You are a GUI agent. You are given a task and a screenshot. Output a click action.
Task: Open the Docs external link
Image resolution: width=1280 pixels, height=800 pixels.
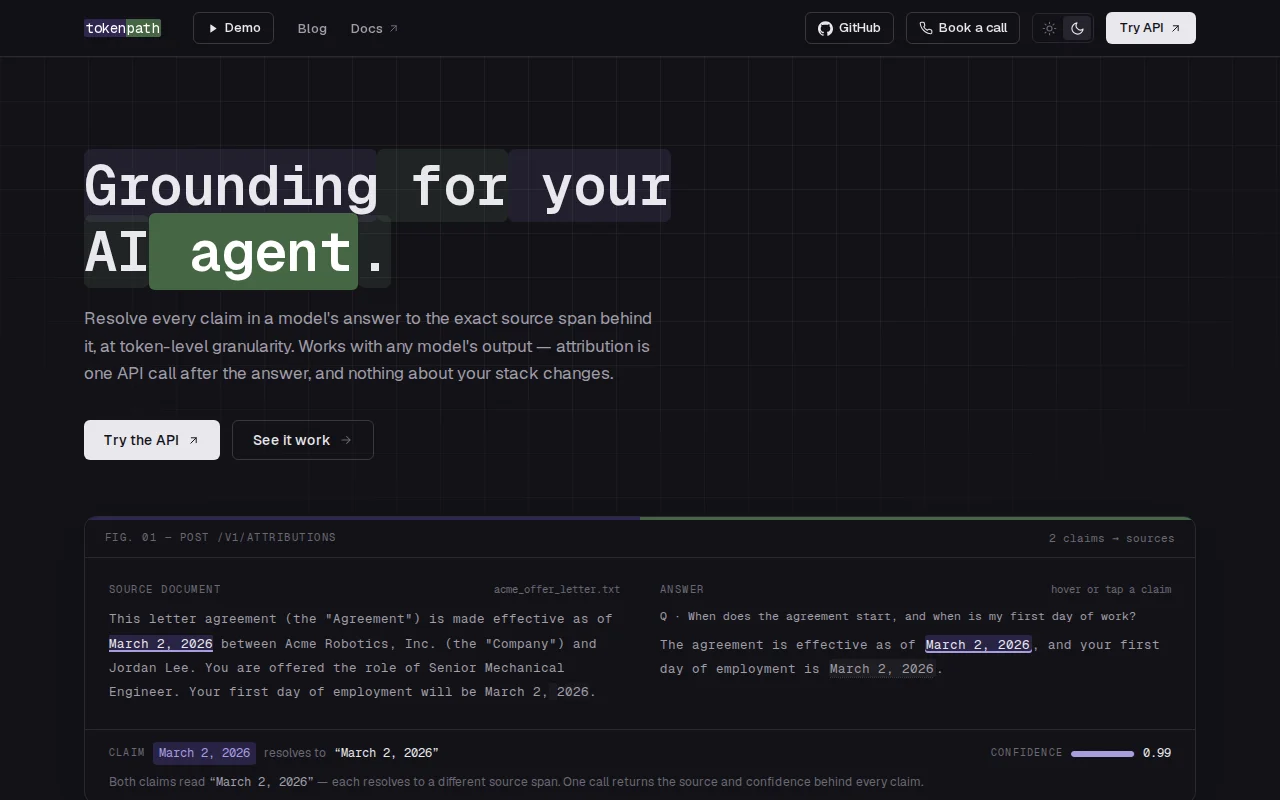click(x=374, y=28)
